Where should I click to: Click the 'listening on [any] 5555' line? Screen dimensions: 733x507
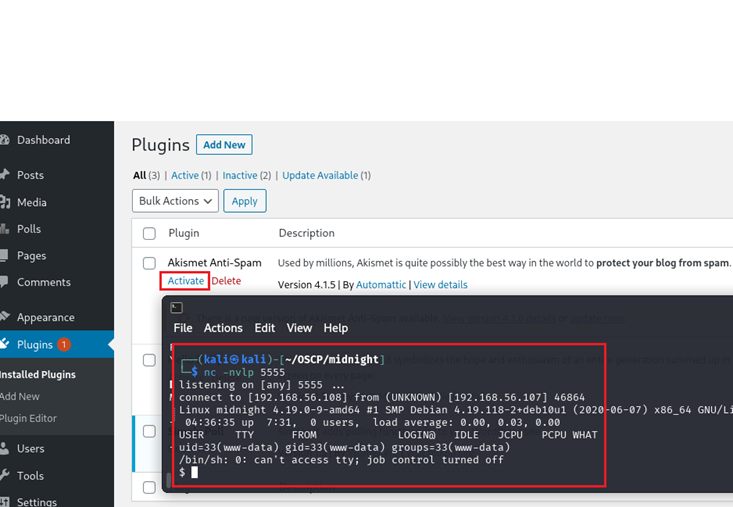(x=262, y=385)
